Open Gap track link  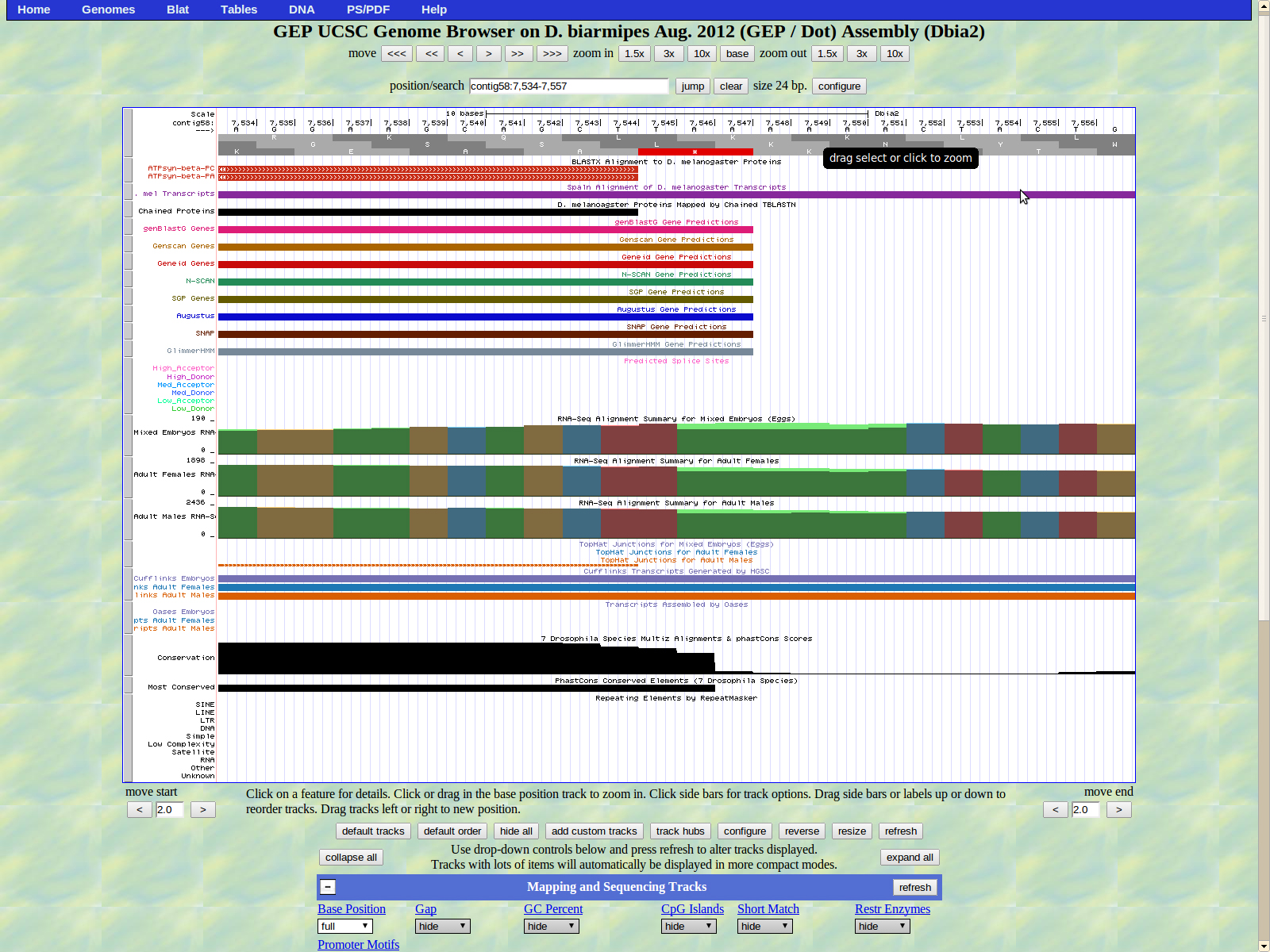coord(425,909)
